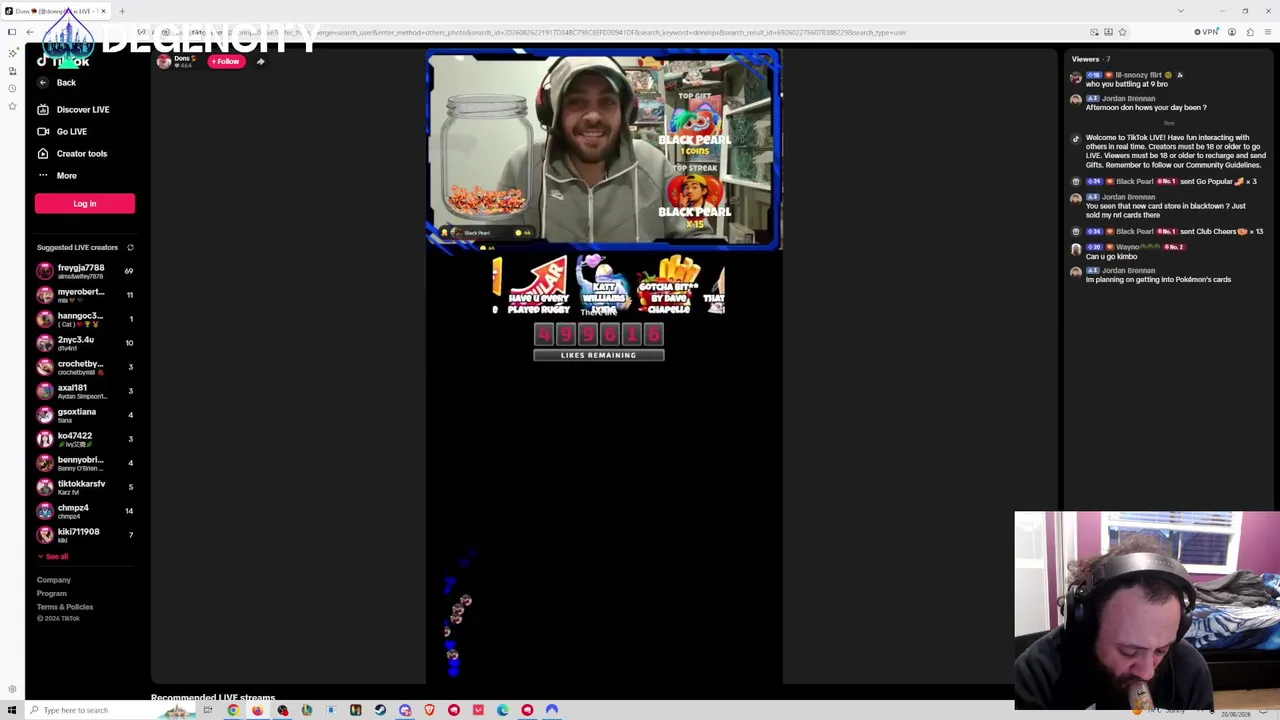1280x720 pixels.
Task: Click the red Log in button
Action: tap(85, 204)
